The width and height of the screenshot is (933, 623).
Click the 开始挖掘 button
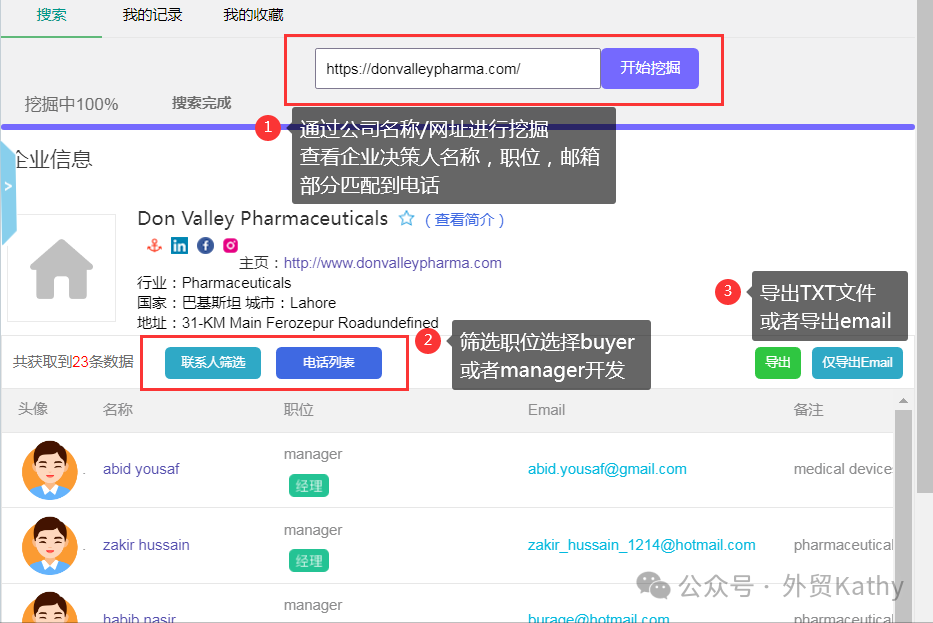click(648, 68)
